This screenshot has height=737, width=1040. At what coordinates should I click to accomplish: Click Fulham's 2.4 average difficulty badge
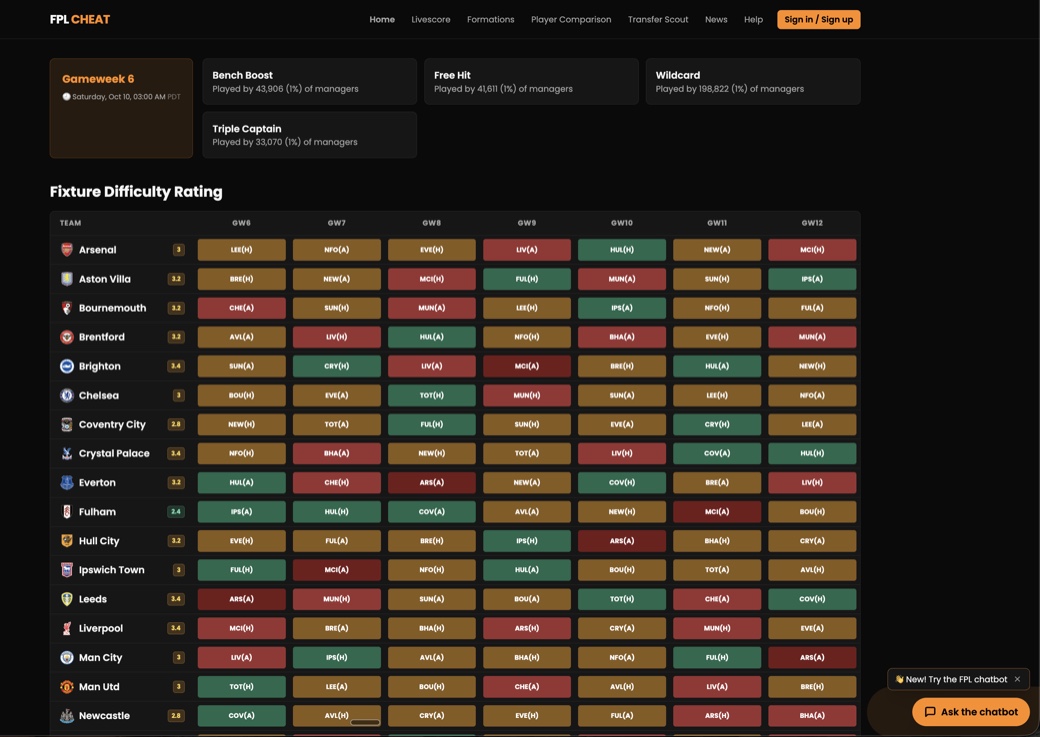176,511
